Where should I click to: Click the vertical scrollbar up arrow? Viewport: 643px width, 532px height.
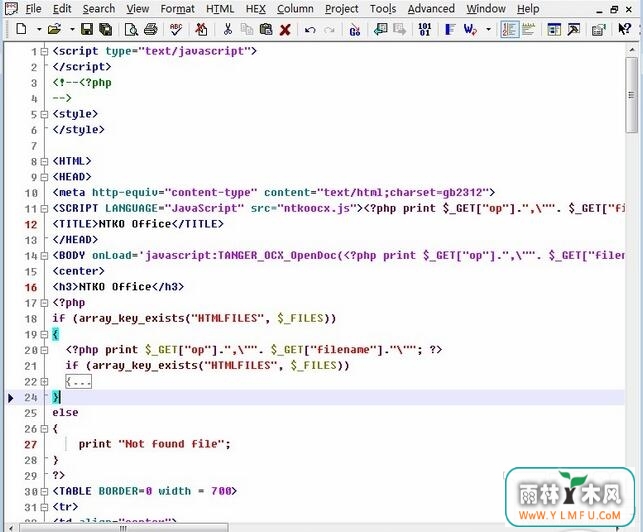(631, 49)
